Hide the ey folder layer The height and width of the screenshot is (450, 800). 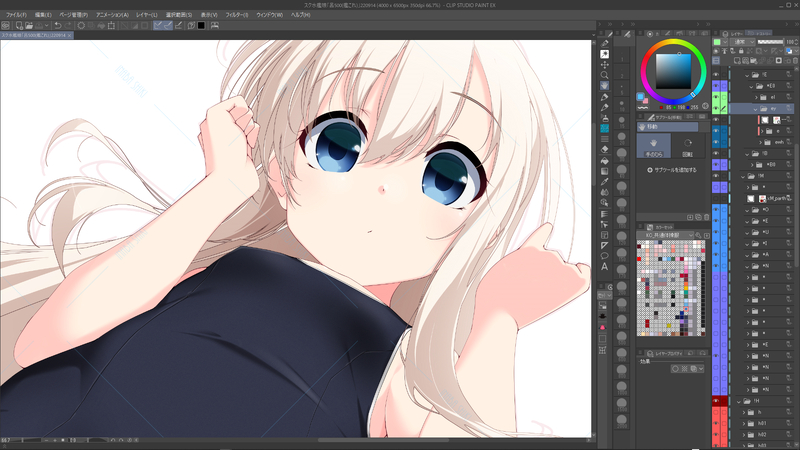click(716, 108)
